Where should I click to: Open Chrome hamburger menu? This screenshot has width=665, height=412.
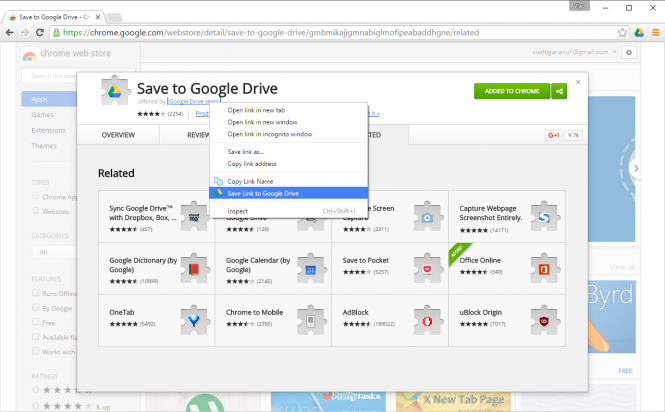(656, 33)
